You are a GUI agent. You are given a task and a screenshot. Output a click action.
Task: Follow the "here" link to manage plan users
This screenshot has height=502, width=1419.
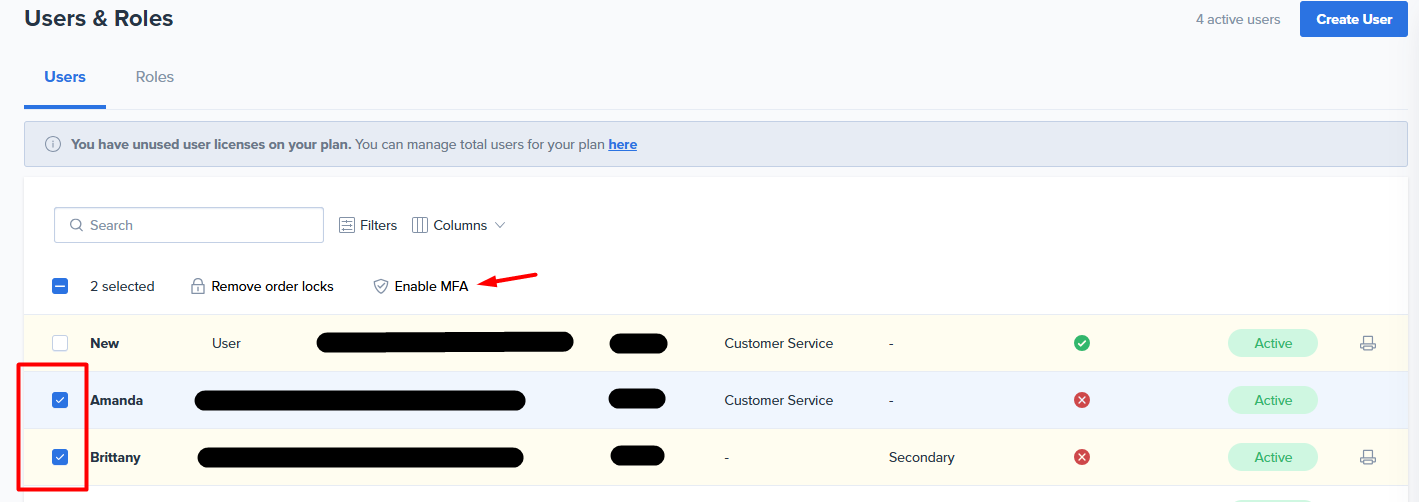tap(623, 144)
